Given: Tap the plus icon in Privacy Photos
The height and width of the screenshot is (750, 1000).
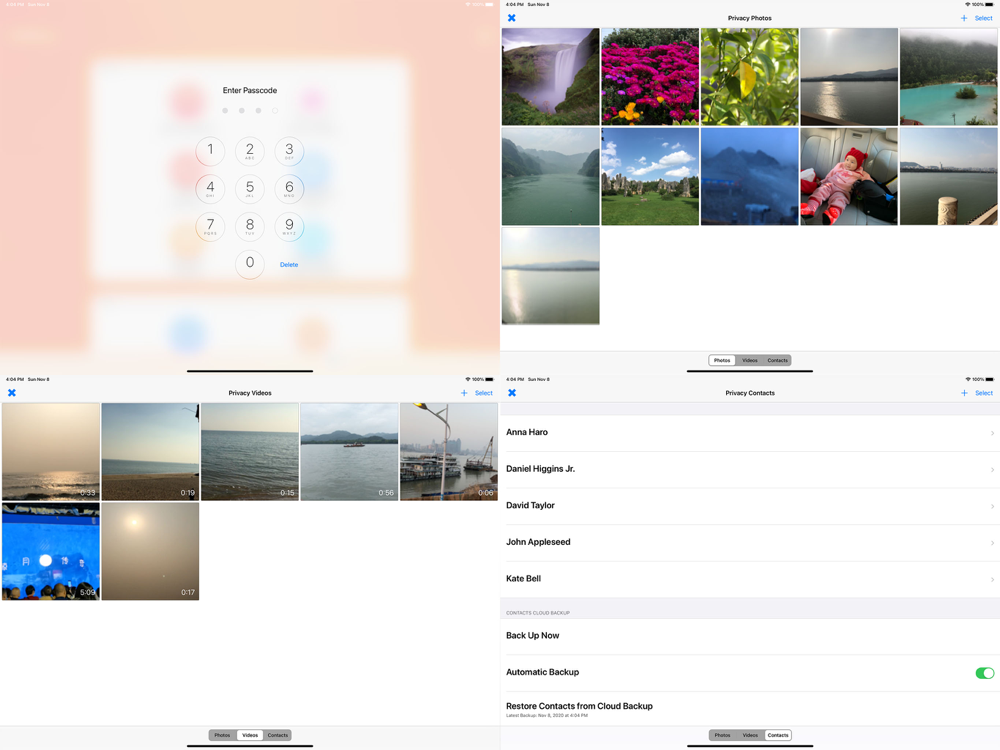Looking at the screenshot, I should pos(964,18).
